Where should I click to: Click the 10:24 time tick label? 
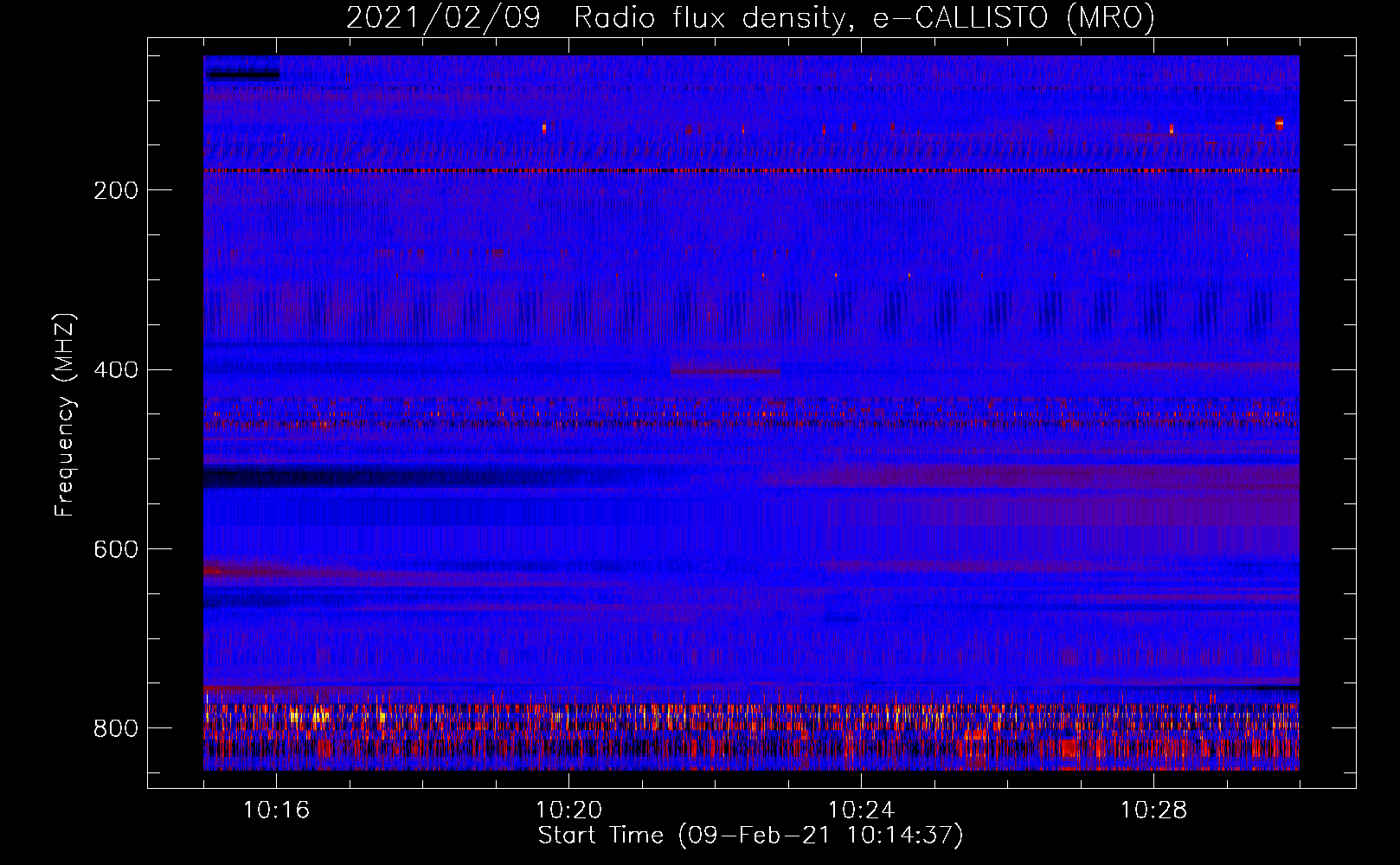click(861, 811)
